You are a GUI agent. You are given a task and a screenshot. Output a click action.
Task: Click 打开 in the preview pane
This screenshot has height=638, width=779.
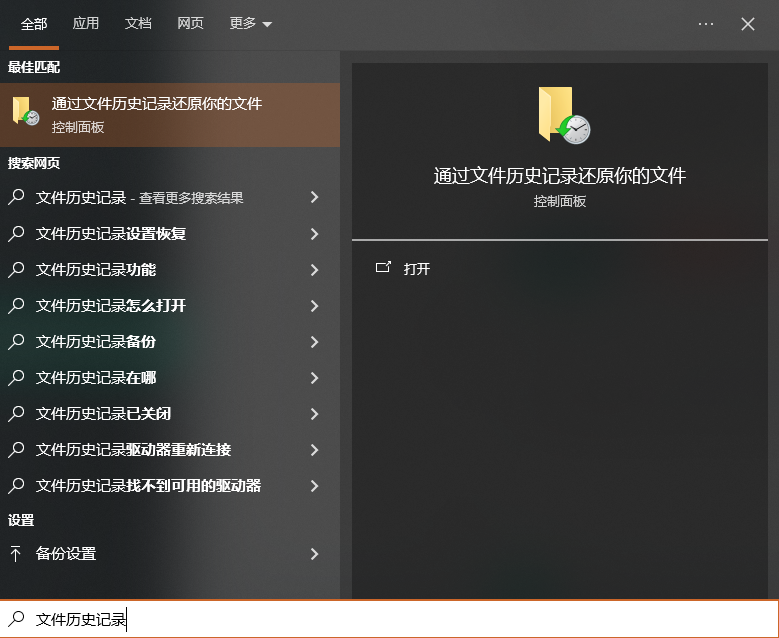(x=416, y=269)
